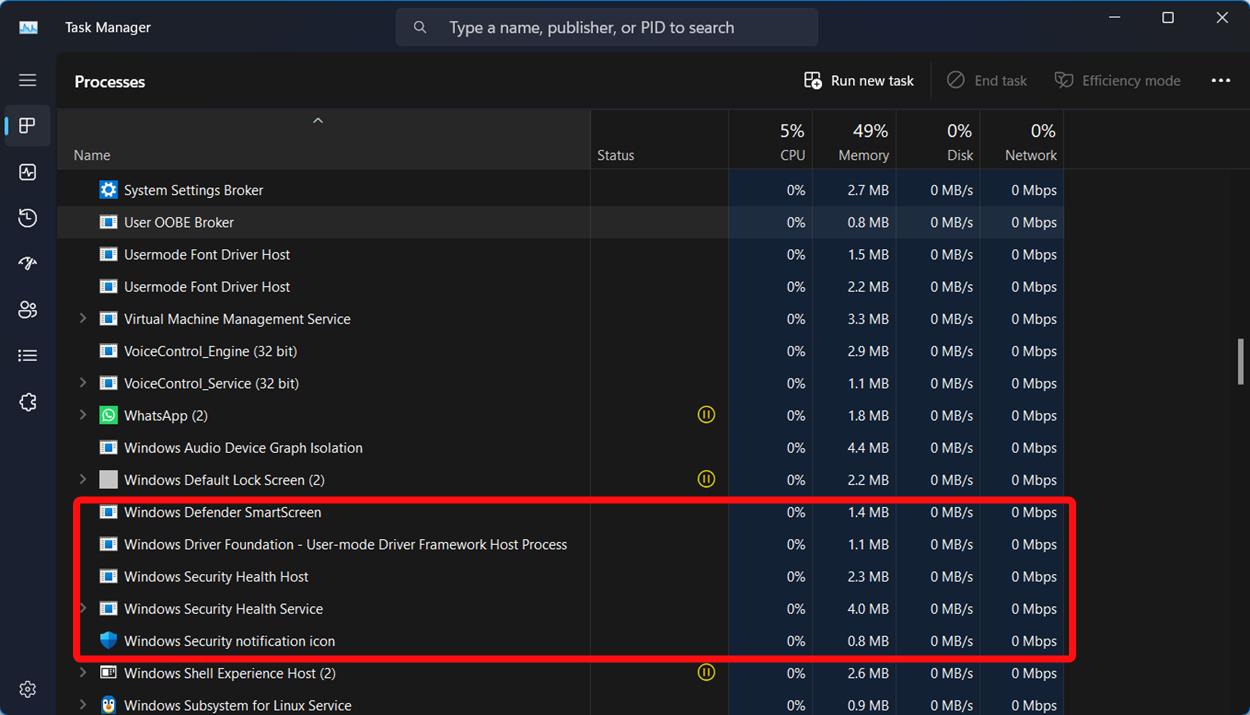Image resolution: width=1250 pixels, height=715 pixels.
Task: Open the Services page icon
Action: [x=27, y=401]
